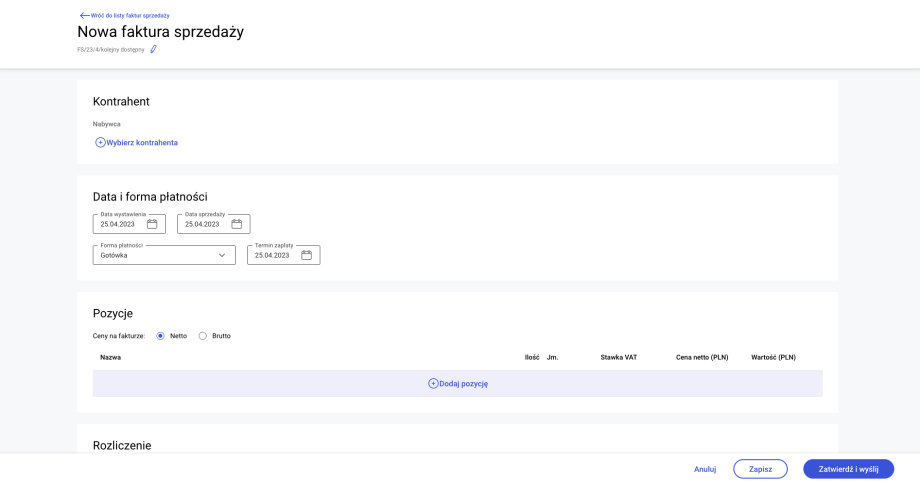Select Brutto price radio button
The image size is (920, 483).
203,336
